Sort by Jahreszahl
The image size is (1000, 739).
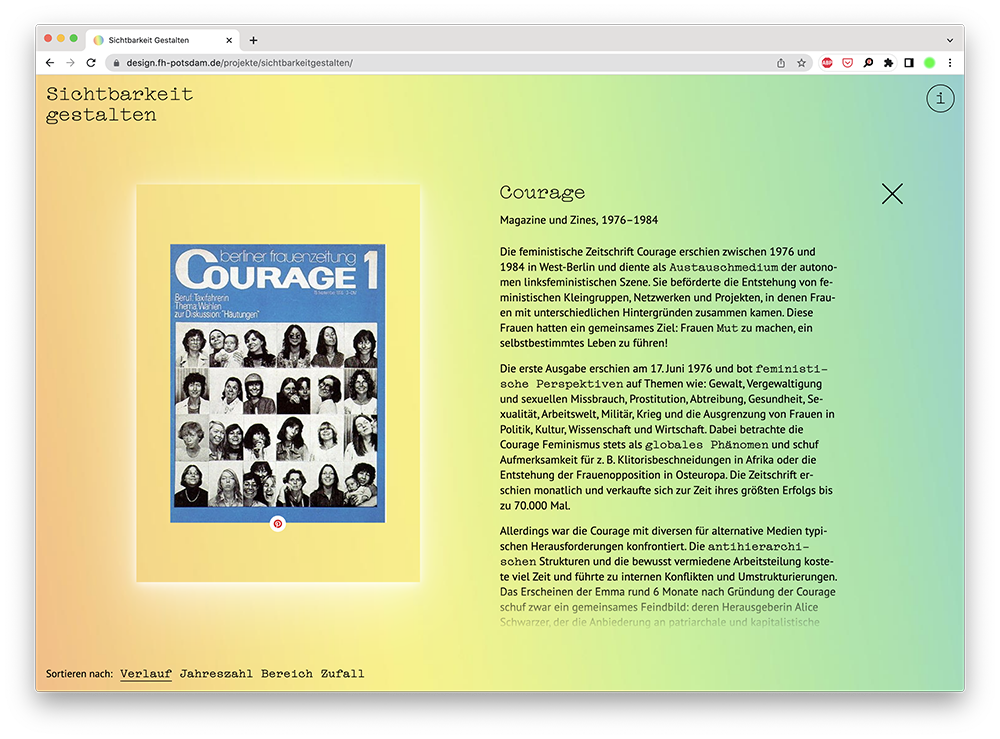click(x=216, y=674)
